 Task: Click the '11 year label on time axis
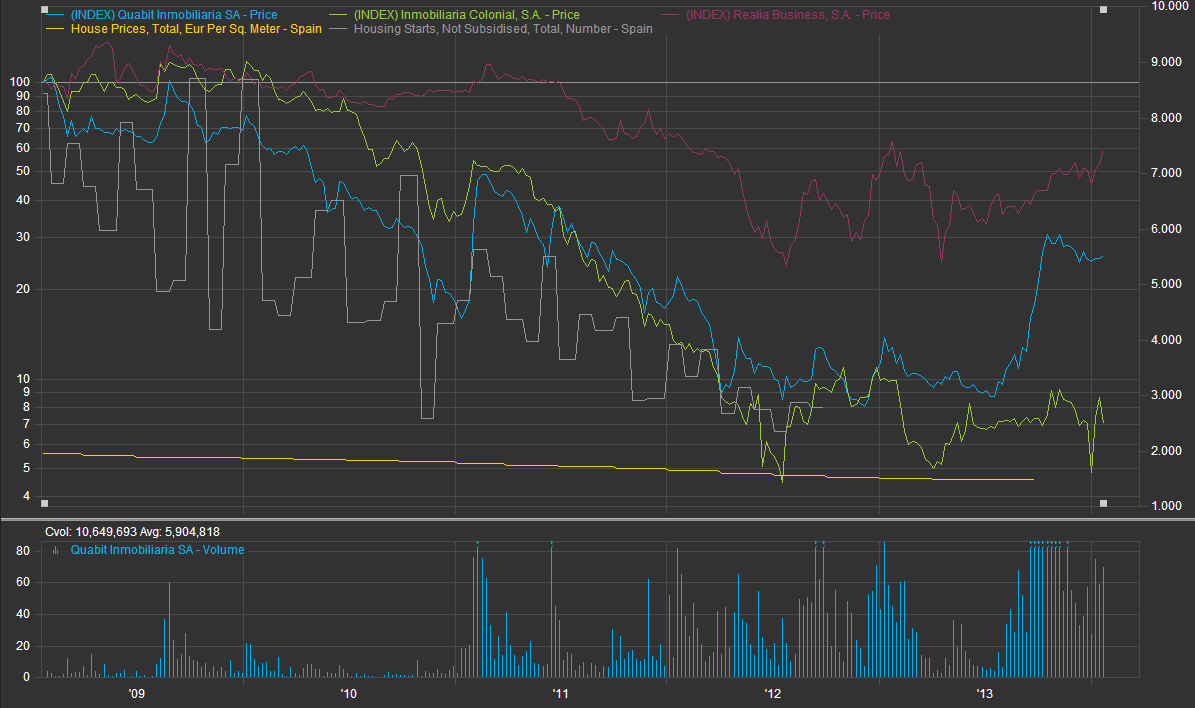tap(560, 693)
